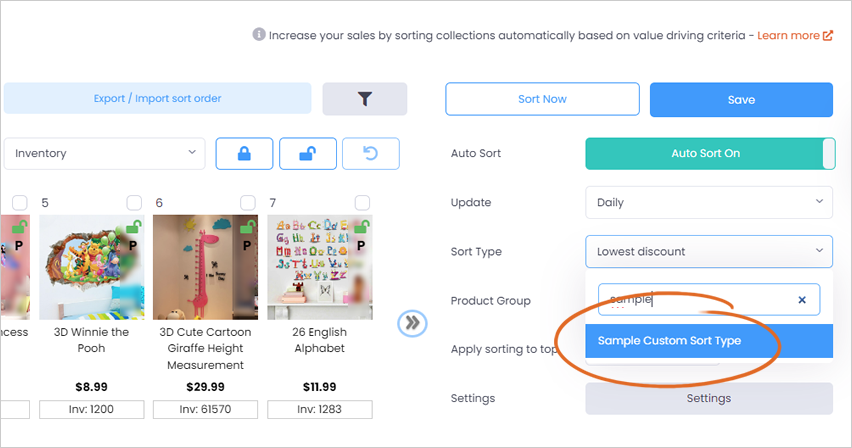The height and width of the screenshot is (448, 852).
Task: Click the Sort Now button
Action: 542,99
